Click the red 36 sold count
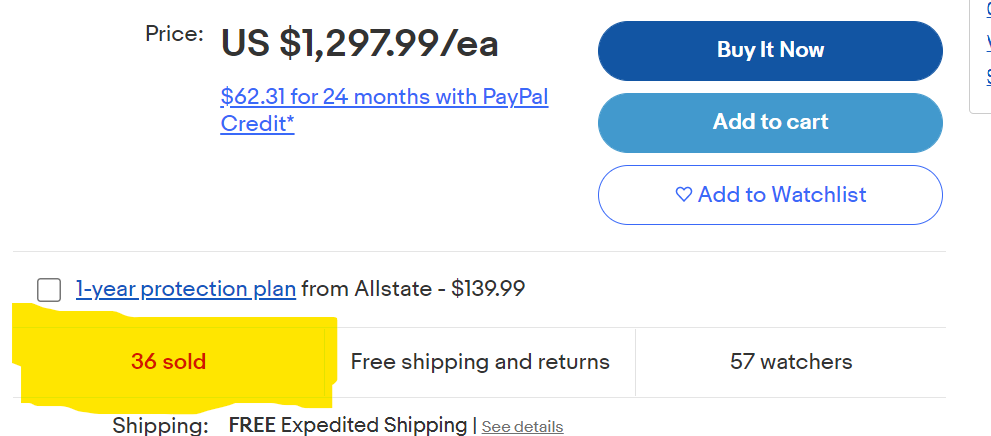991x436 pixels. tap(168, 362)
